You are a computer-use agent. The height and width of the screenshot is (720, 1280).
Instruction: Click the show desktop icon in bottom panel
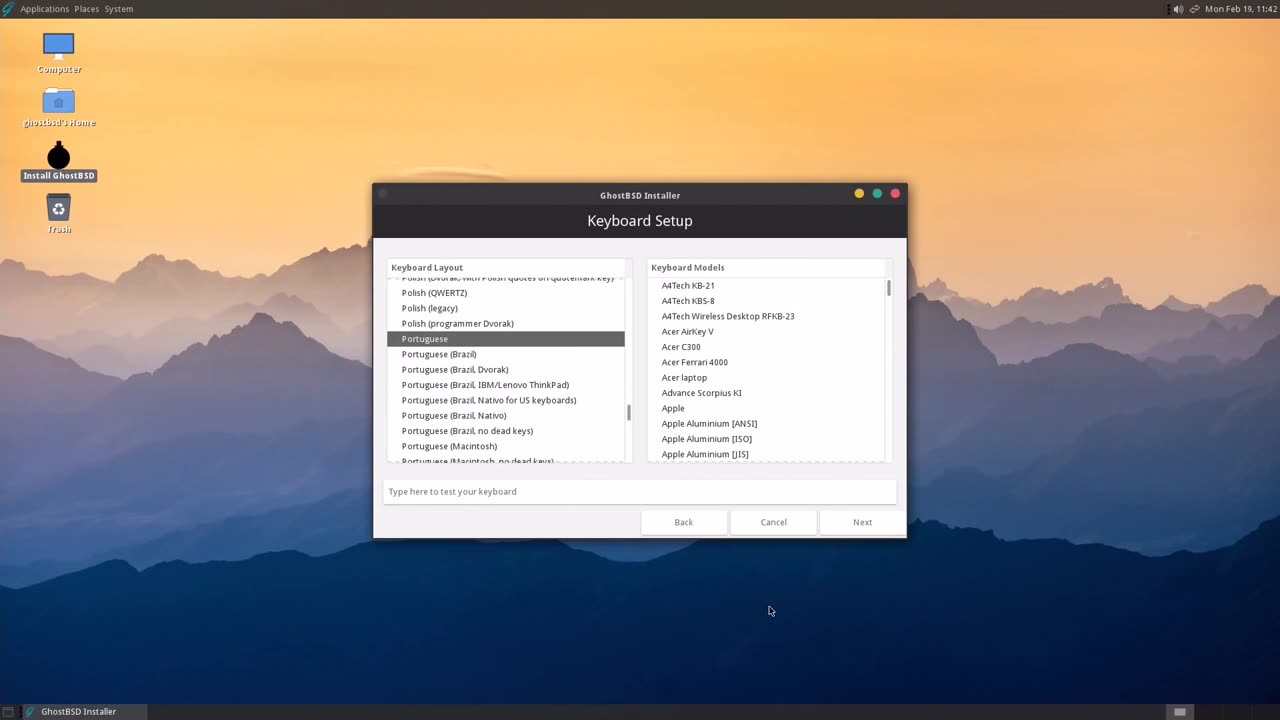click(x=8, y=712)
